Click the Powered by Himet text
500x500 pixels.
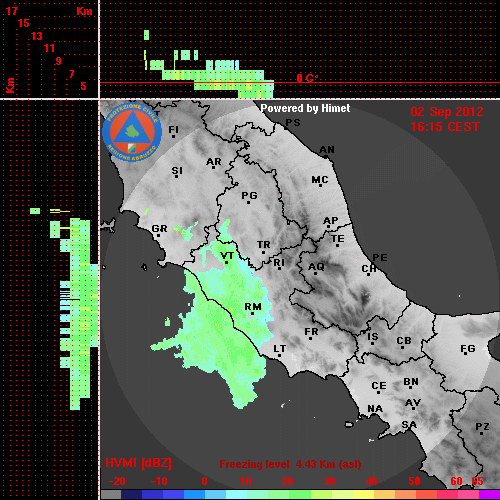(305, 108)
